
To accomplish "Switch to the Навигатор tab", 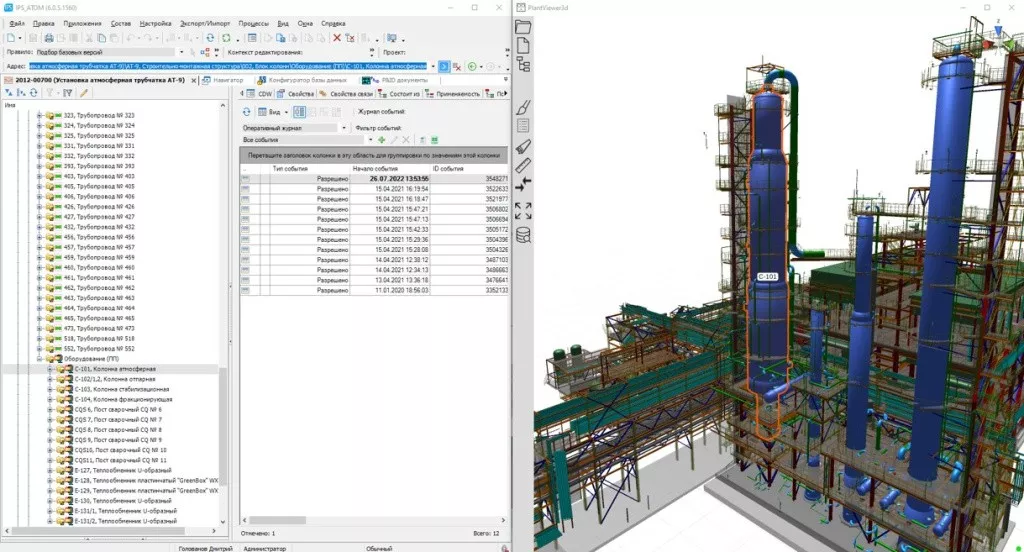I will coord(223,80).
